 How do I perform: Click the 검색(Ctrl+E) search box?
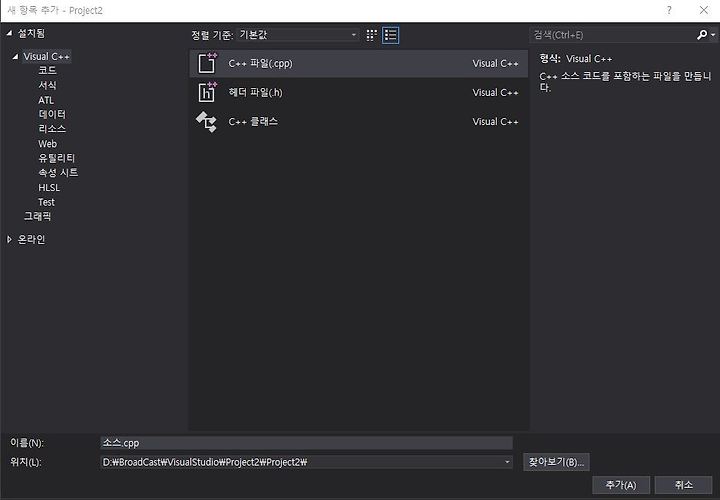[x=613, y=35]
